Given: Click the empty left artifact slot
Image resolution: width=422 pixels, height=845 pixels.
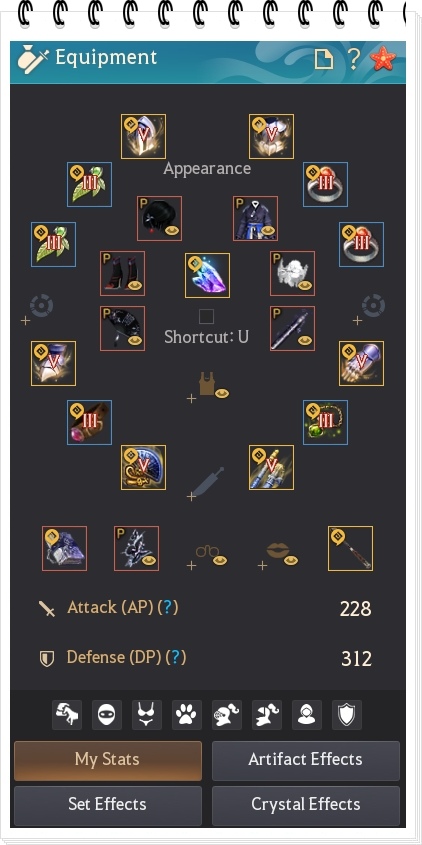Looking at the screenshot, I should click(x=41, y=307).
